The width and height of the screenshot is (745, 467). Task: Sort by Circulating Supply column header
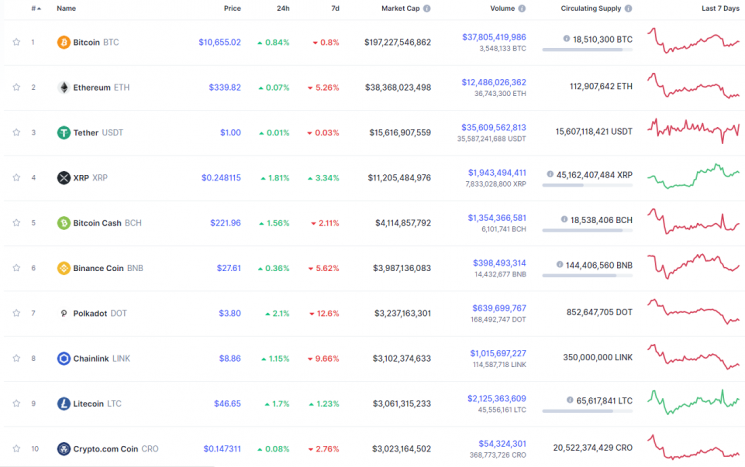coord(591,9)
